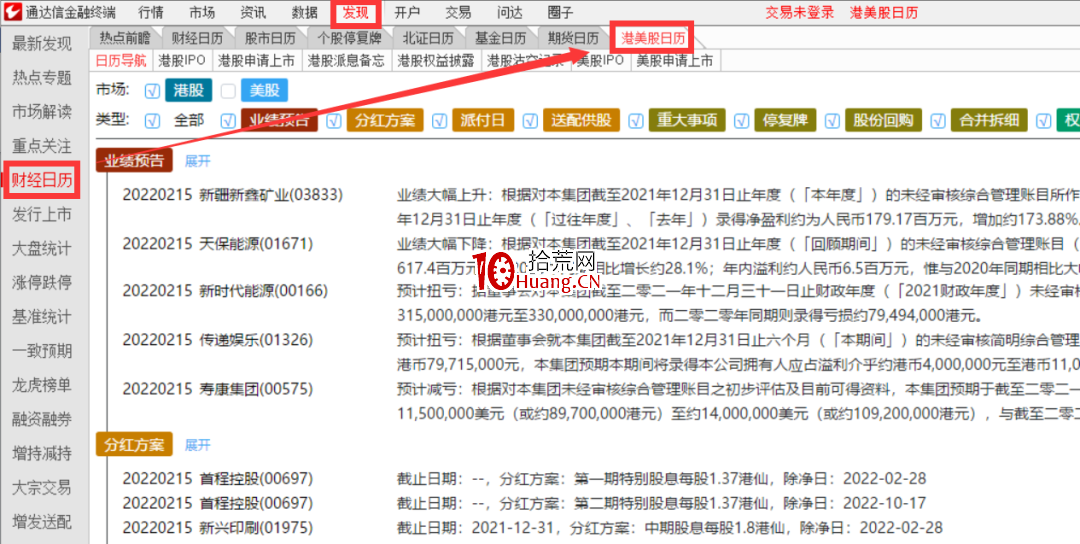Select the 日历导航 sub-tab
1080x544 pixels.
[121, 61]
